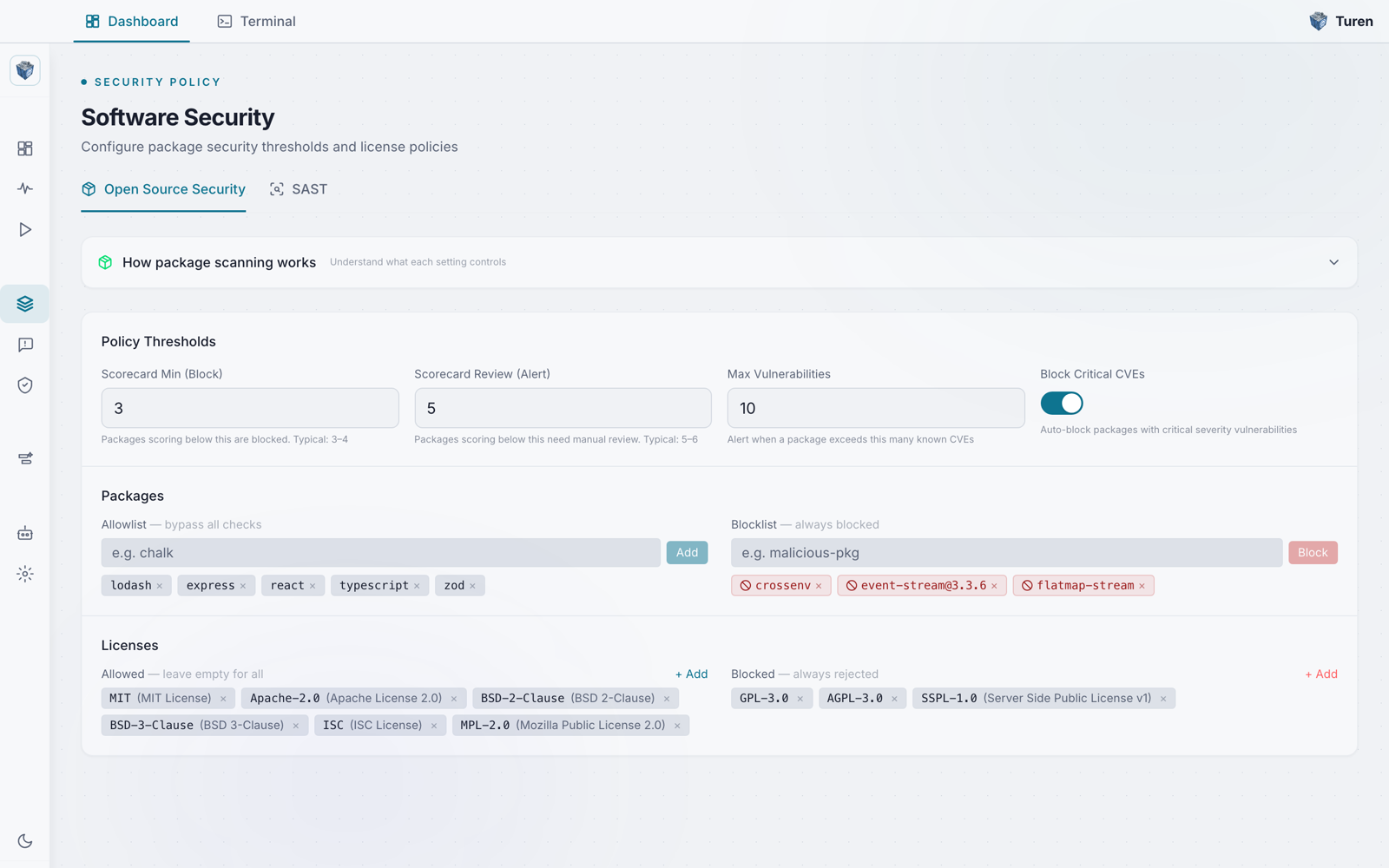The image size is (1389, 868).
Task: Remove flatmap-stream from the blocklist
Action: (1142, 586)
